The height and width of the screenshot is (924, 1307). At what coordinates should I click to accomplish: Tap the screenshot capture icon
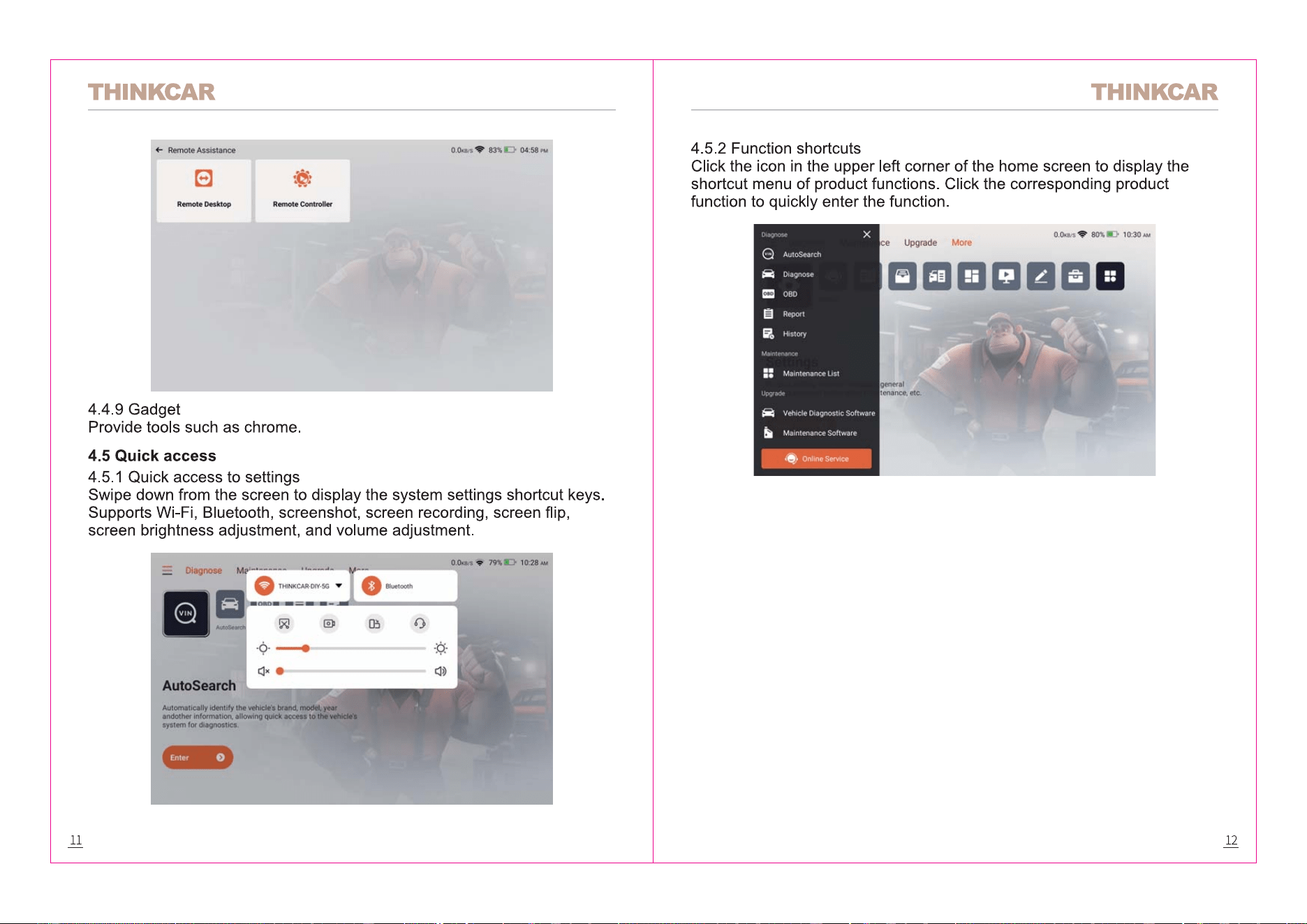coord(284,623)
